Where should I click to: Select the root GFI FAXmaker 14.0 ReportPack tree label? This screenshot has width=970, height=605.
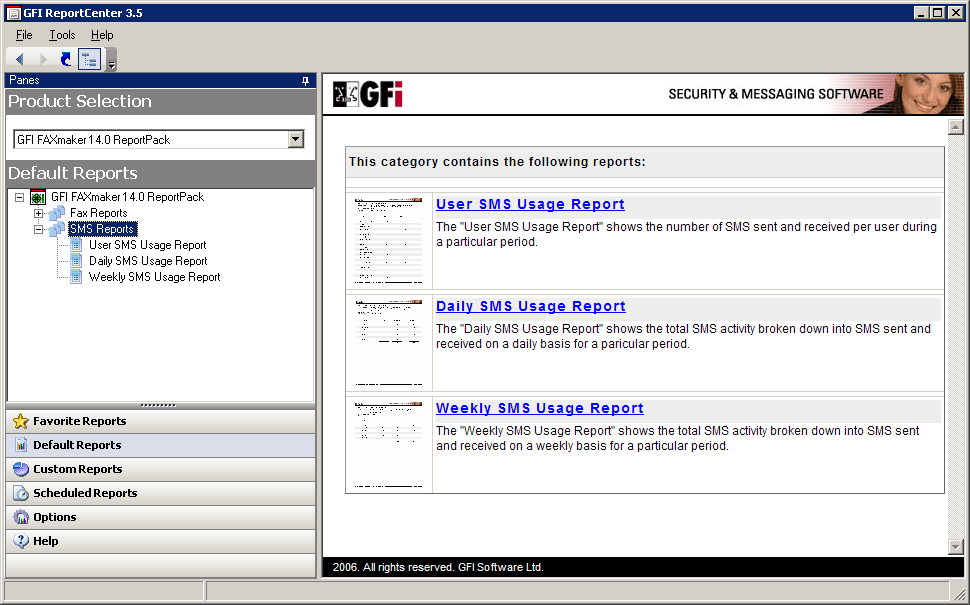127,197
